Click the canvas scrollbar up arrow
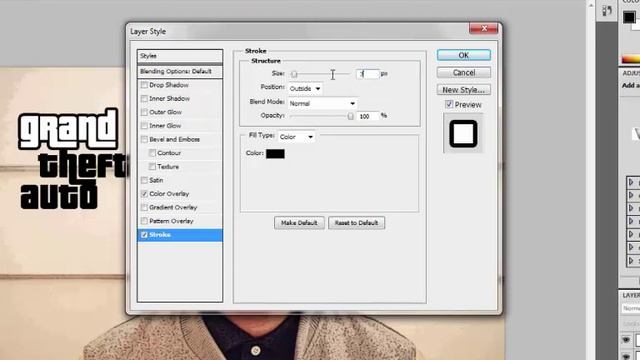Image resolution: width=640 pixels, height=360 pixels. [591, 5]
